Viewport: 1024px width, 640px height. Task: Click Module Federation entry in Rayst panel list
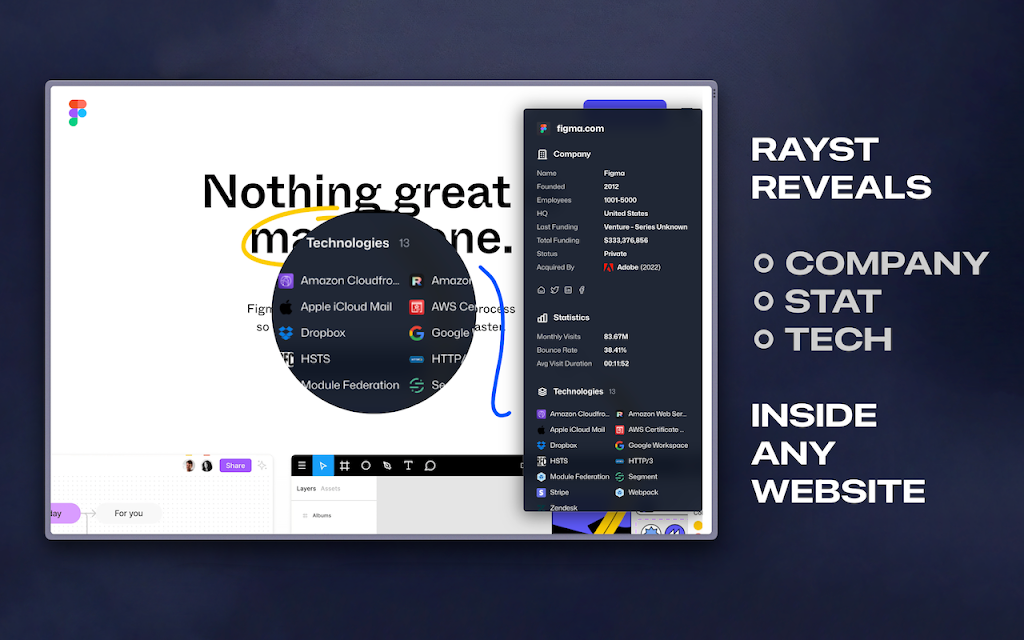(573, 477)
